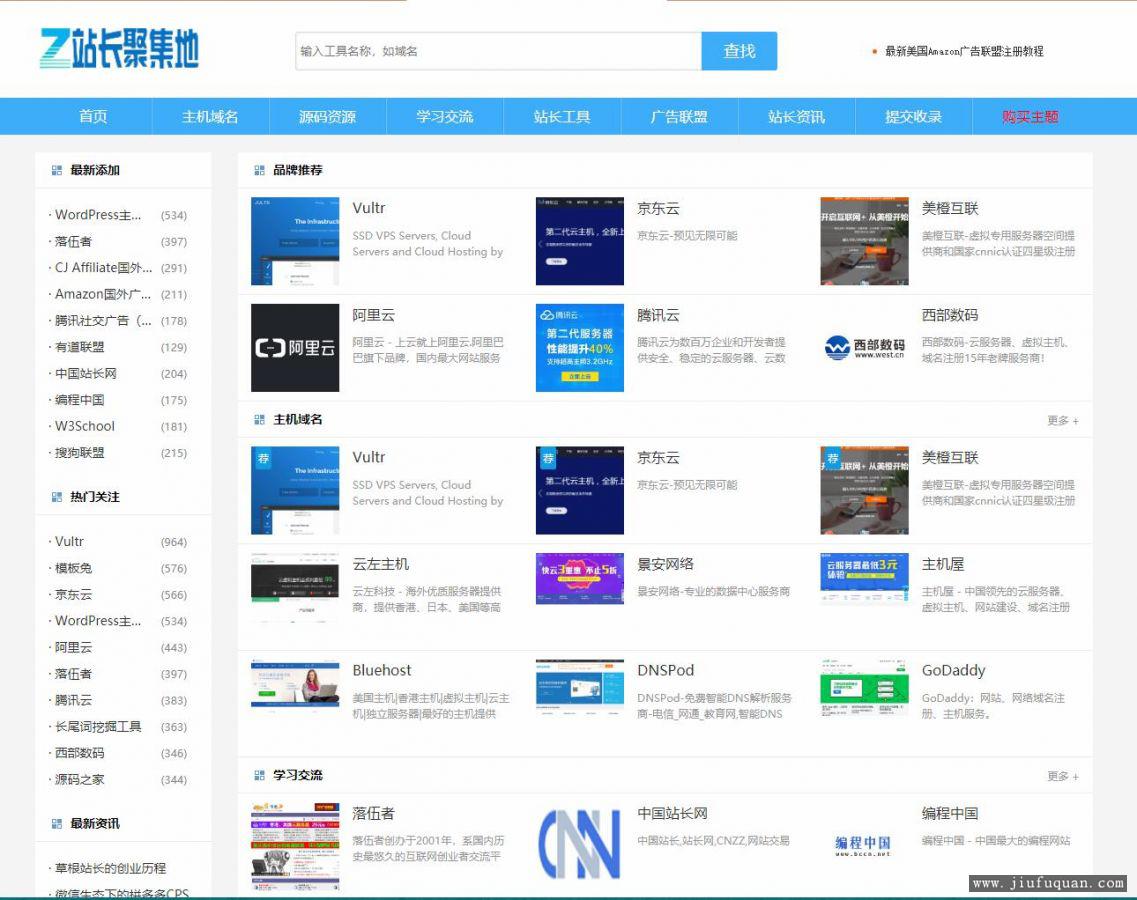Open 景安网络 title link

[666, 564]
